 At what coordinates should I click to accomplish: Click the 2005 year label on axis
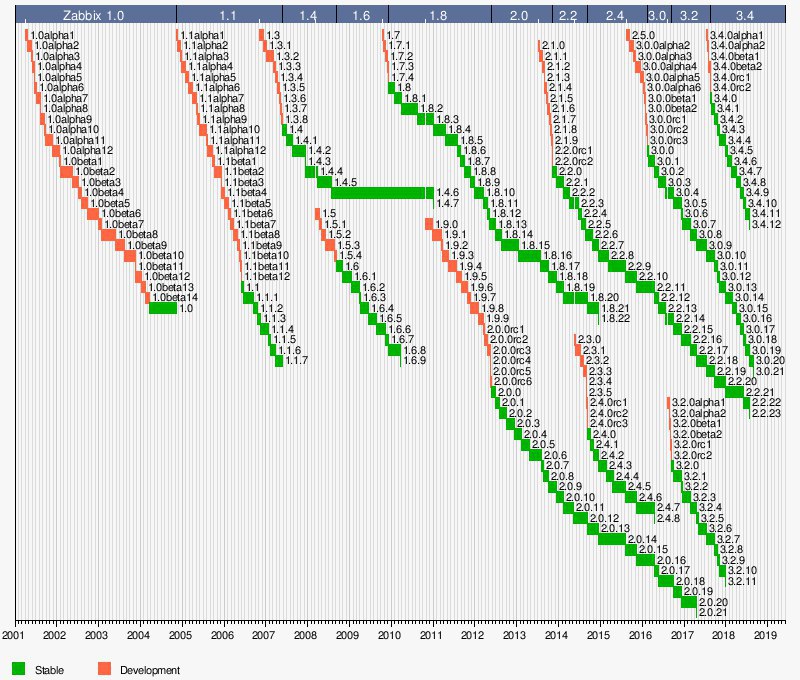tap(181, 635)
